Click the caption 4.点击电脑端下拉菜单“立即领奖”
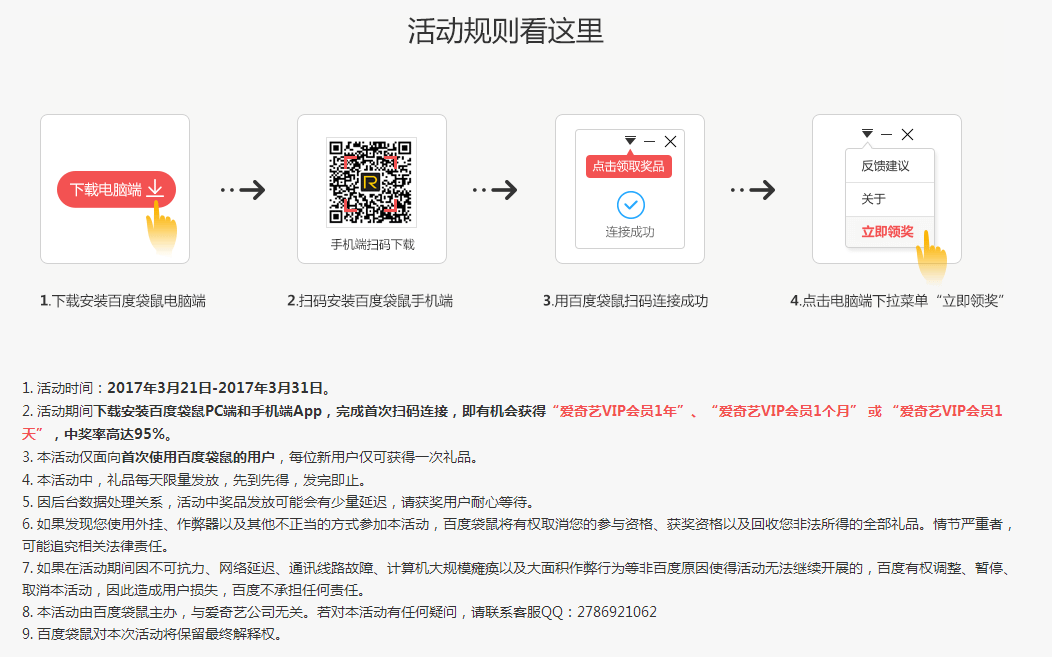 pyautogui.click(x=897, y=301)
